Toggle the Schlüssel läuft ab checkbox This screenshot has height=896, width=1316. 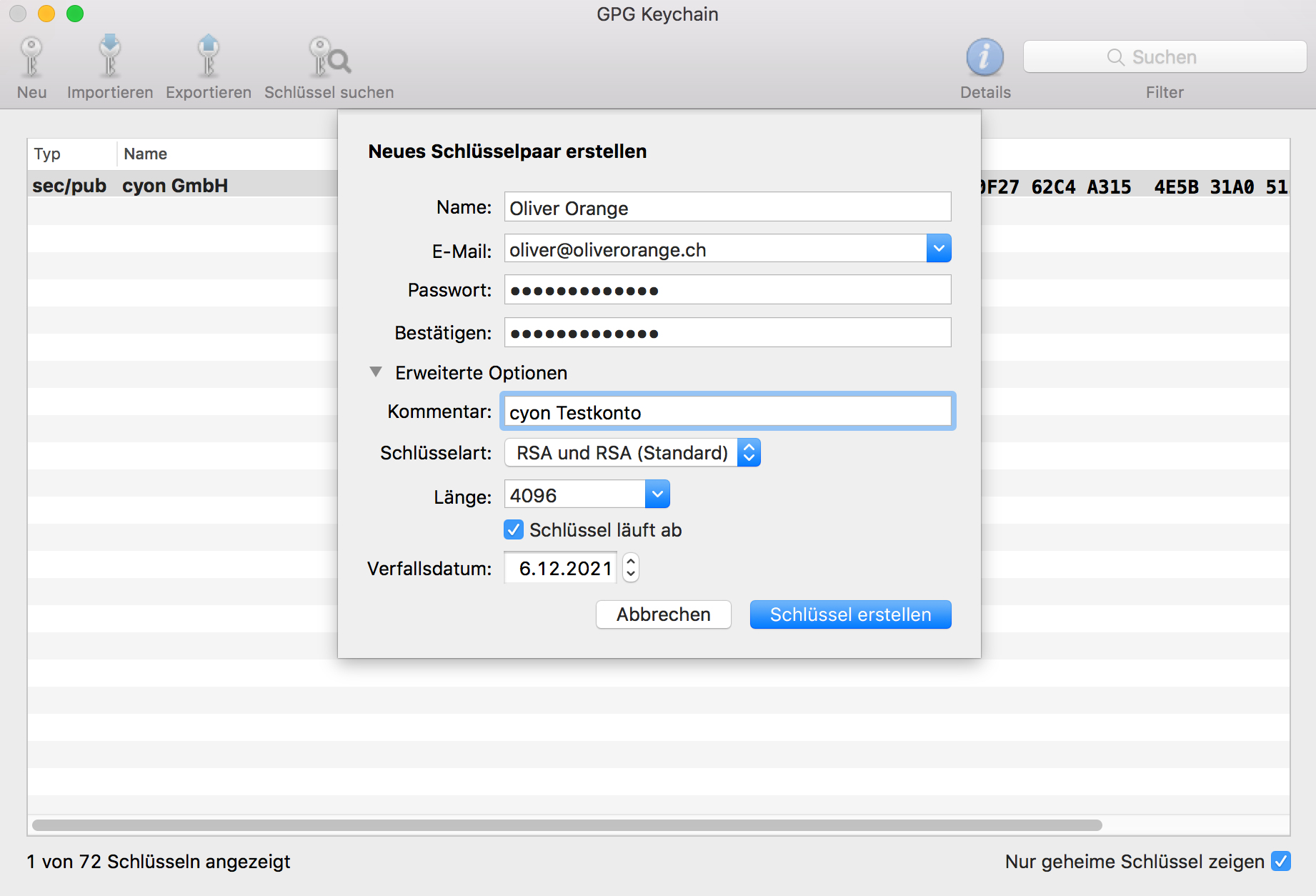(514, 529)
